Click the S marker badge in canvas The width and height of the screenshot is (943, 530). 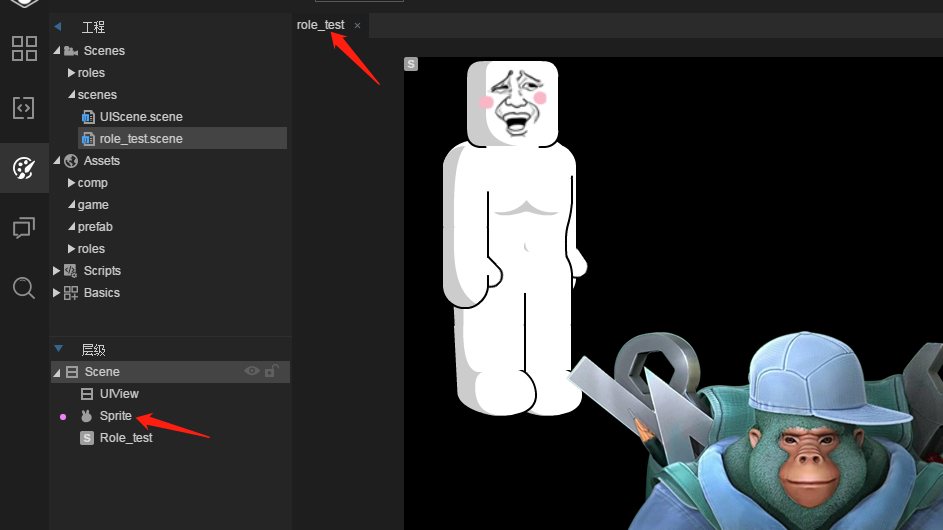411,64
